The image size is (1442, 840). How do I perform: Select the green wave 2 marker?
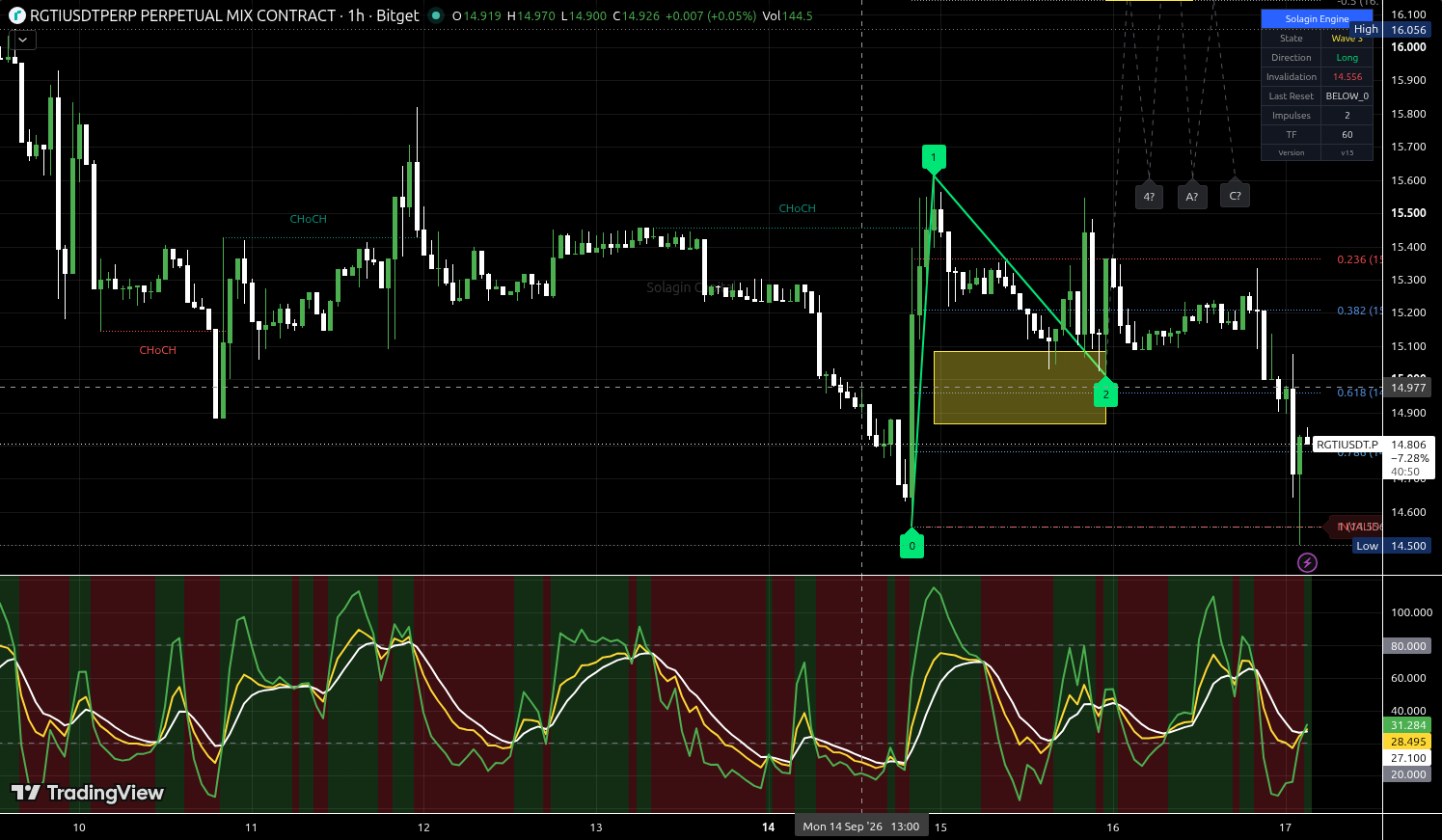(1105, 393)
